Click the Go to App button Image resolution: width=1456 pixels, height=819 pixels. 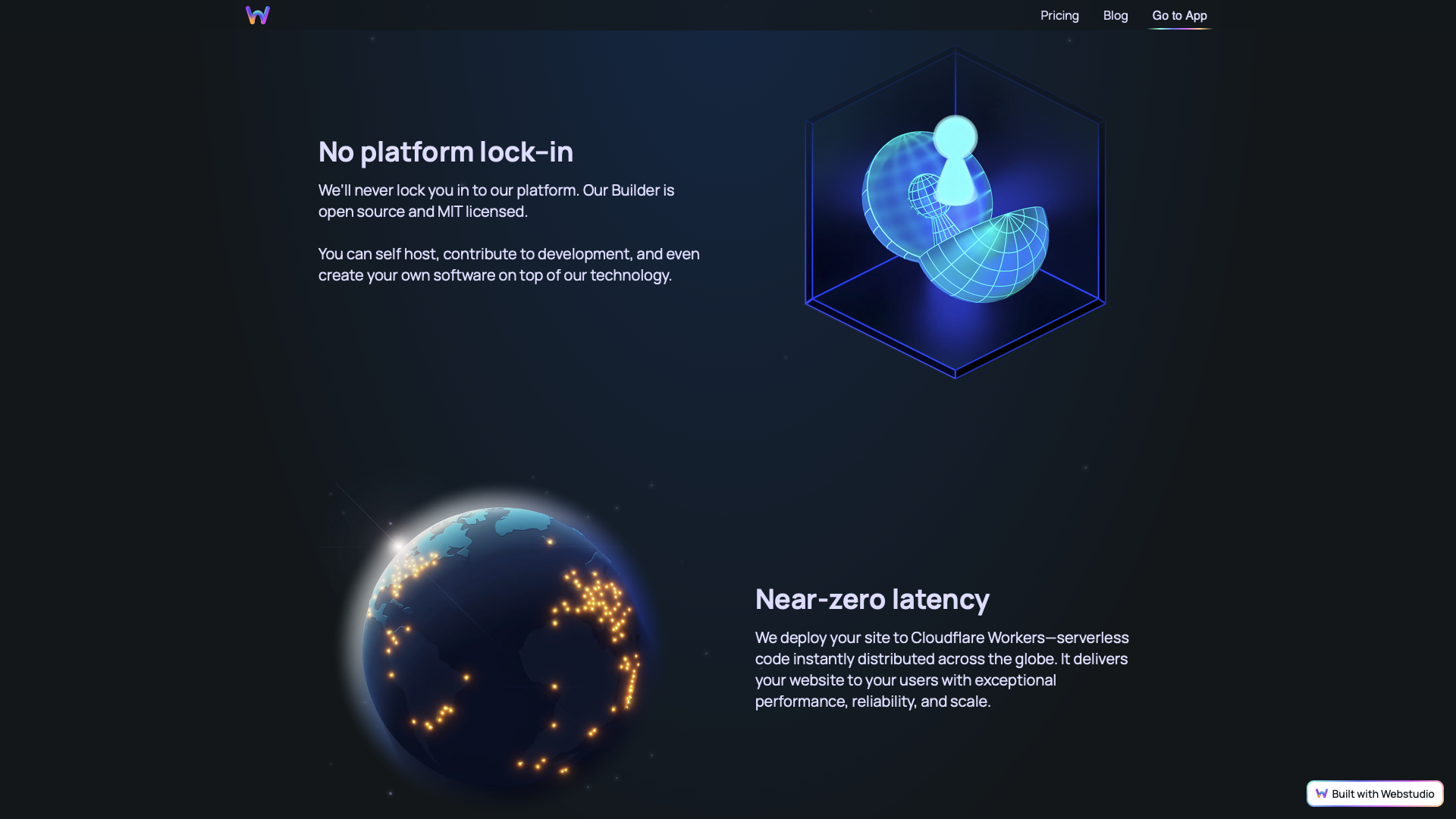point(1179,15)
